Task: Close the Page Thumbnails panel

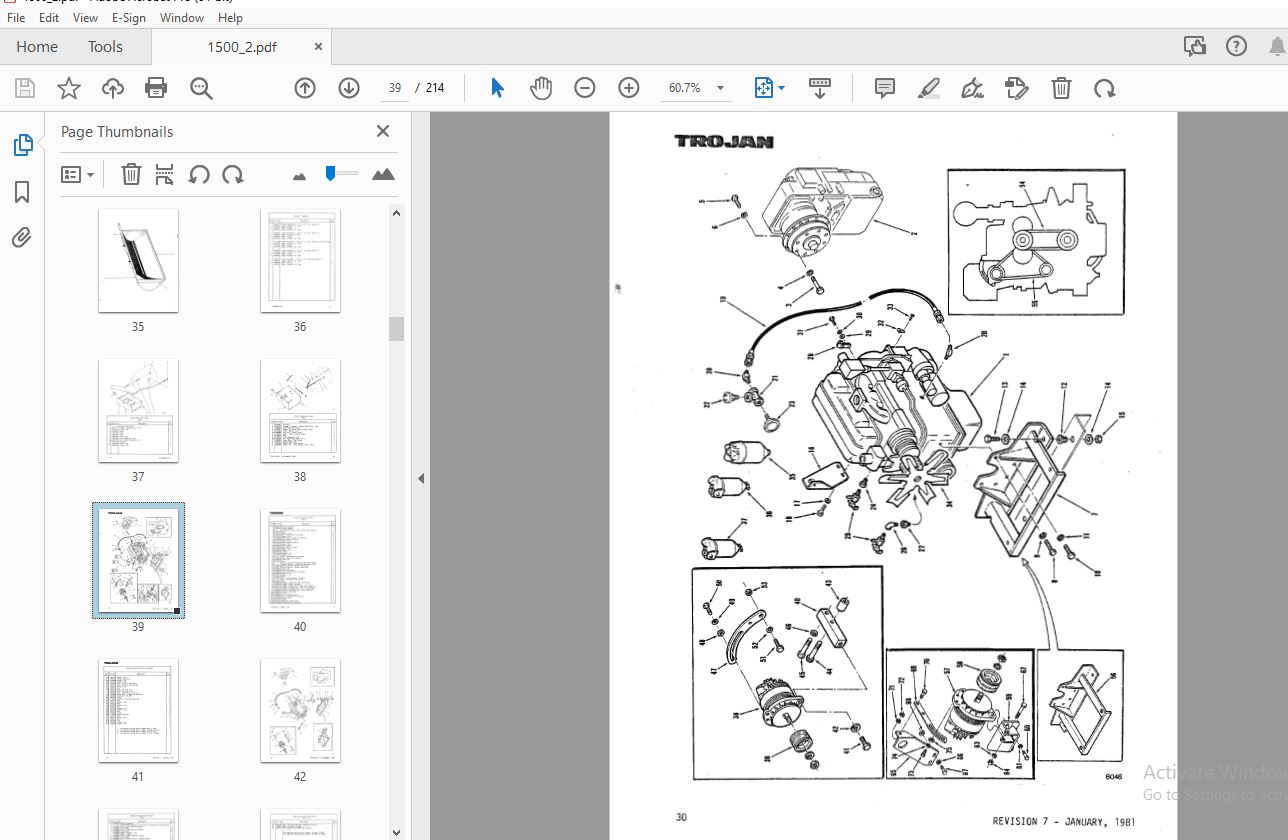Action: point(382,131)
